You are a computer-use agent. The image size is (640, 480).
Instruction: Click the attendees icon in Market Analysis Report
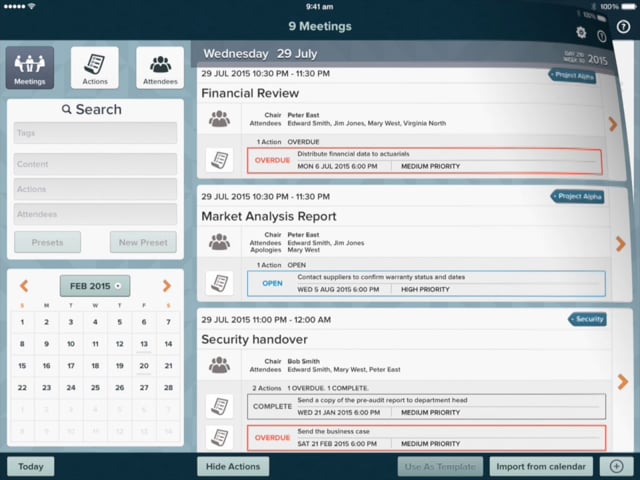click(219, 242)
